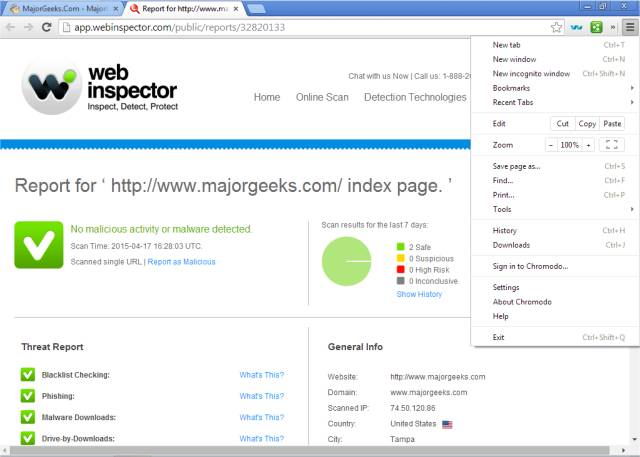Click the Blacklist Checking green check icon
Image resolution: width=640 pixels, height=457 pixels.
[28, 374]
